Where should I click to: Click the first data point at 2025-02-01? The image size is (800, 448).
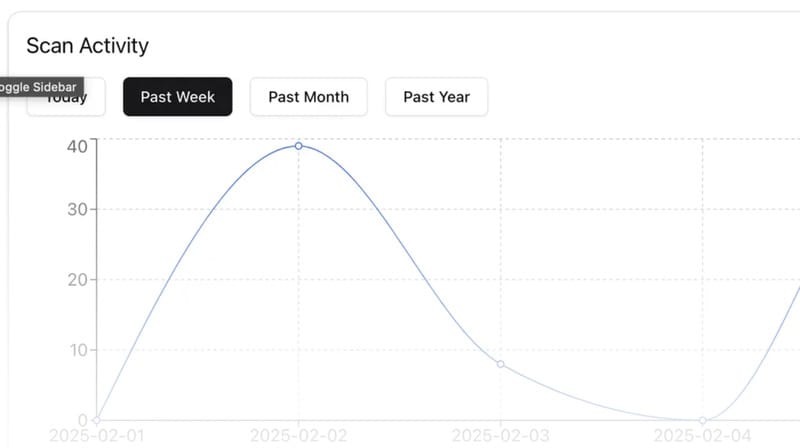coord(96,420)
